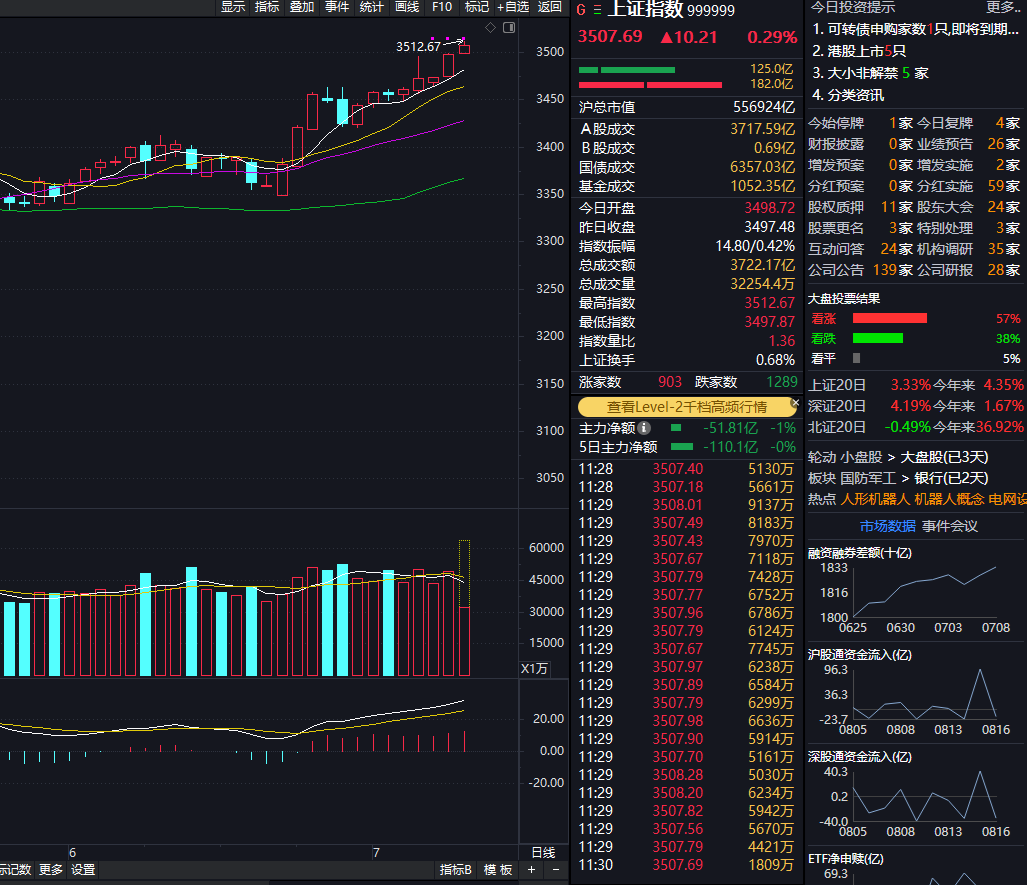The height and width of the screenshot is (885, 1027).
Task: Open the 人形机器人 hot topic link
Action: tap(875, 498)
